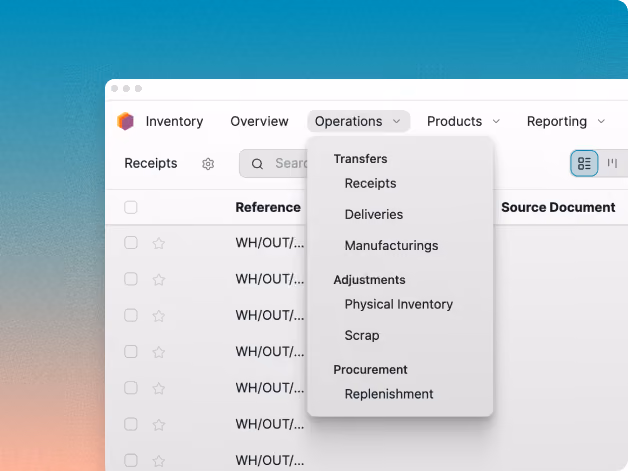Click the Inventory app name

(174, 121)
